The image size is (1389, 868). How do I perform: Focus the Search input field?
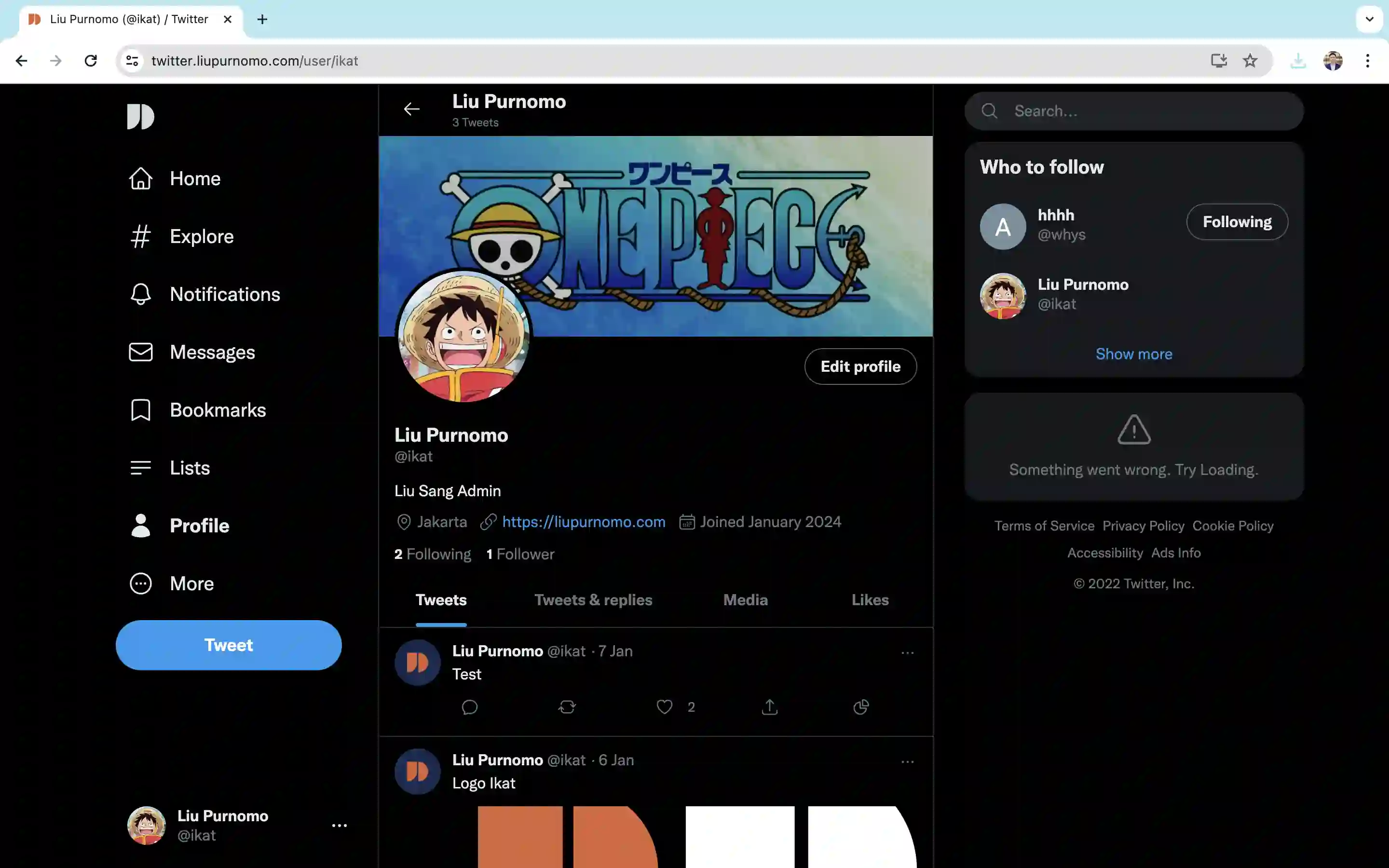point(1133,111)
